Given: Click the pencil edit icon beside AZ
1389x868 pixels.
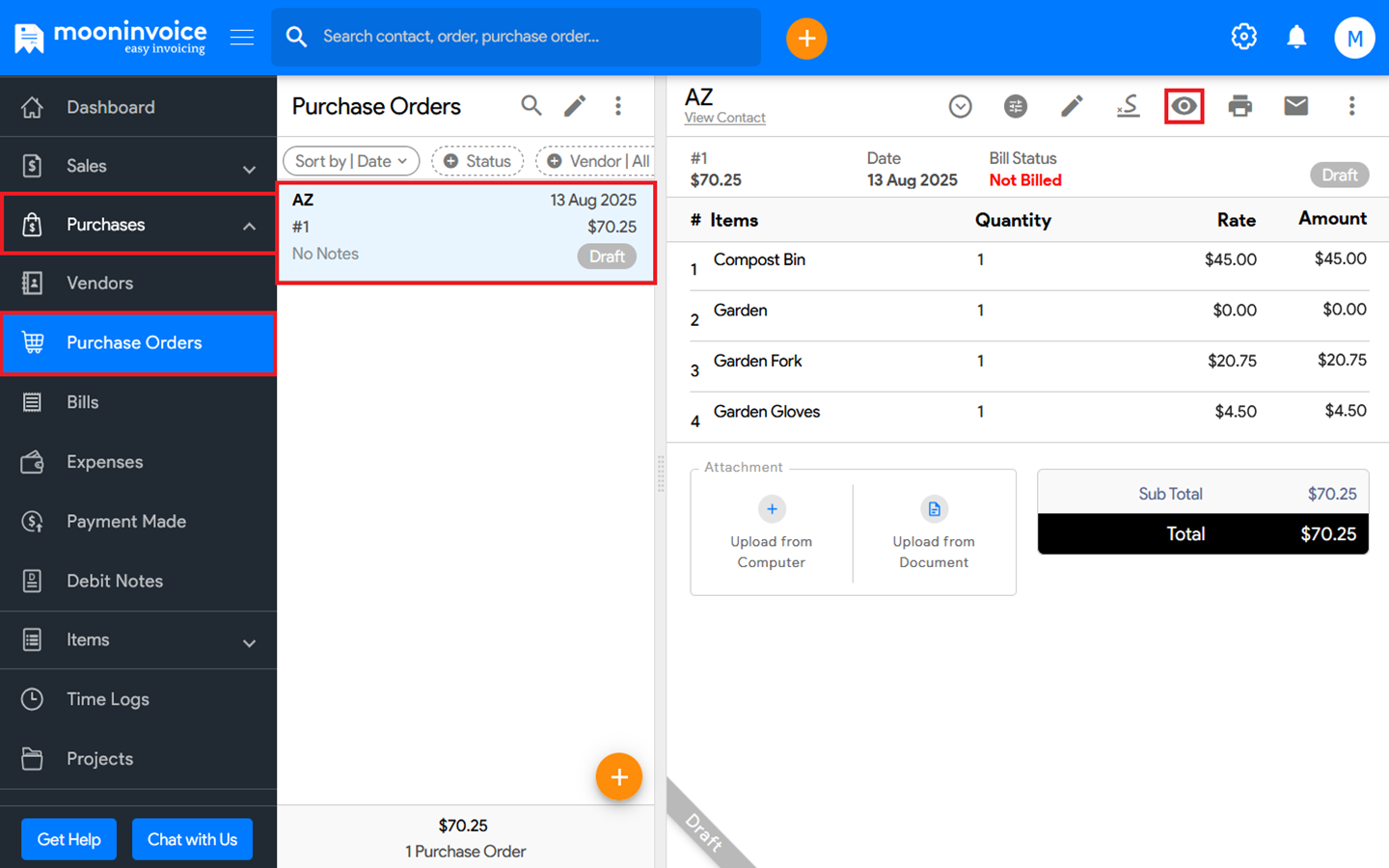Looking at the screenshot, I should tap(1072, 106).
